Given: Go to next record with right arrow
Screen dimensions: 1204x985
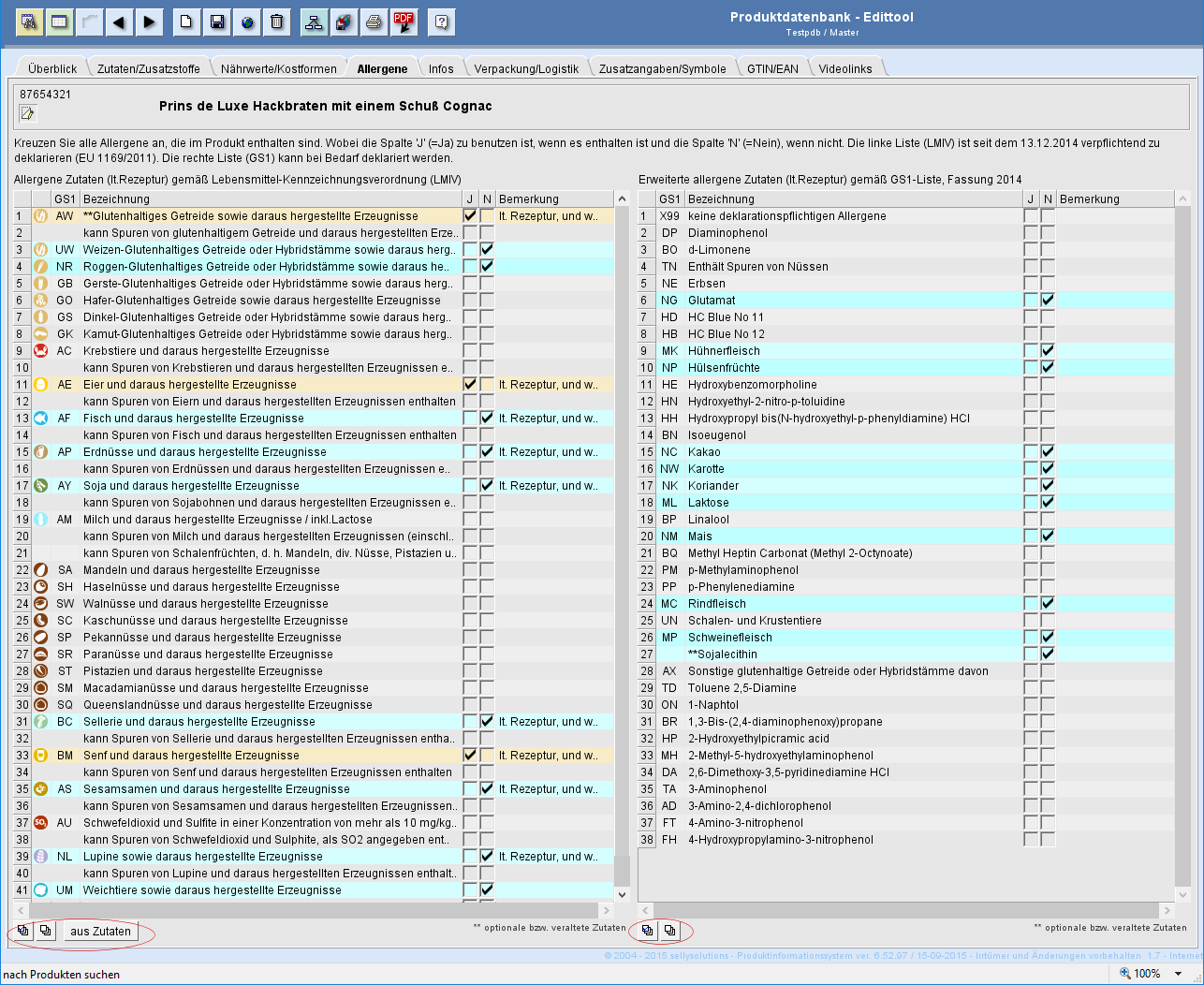Looking at the screenshot, I should (x=149, y=22).
